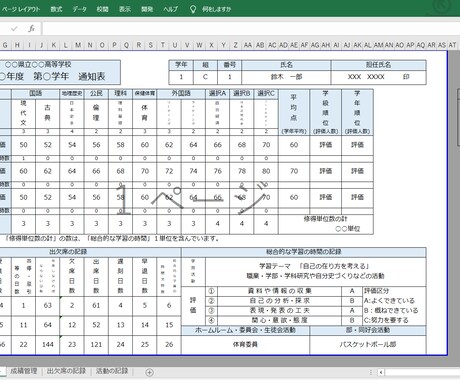Select column header AT
Viewport: 460px width, 380px height.
(x=452, y=45)
